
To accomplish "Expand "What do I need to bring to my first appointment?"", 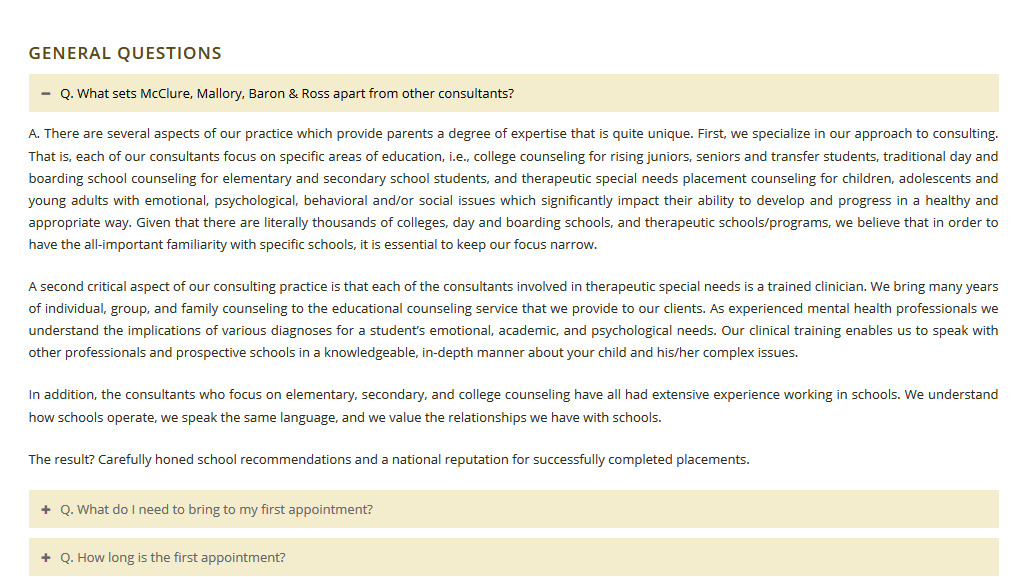I will coord(513,509).
